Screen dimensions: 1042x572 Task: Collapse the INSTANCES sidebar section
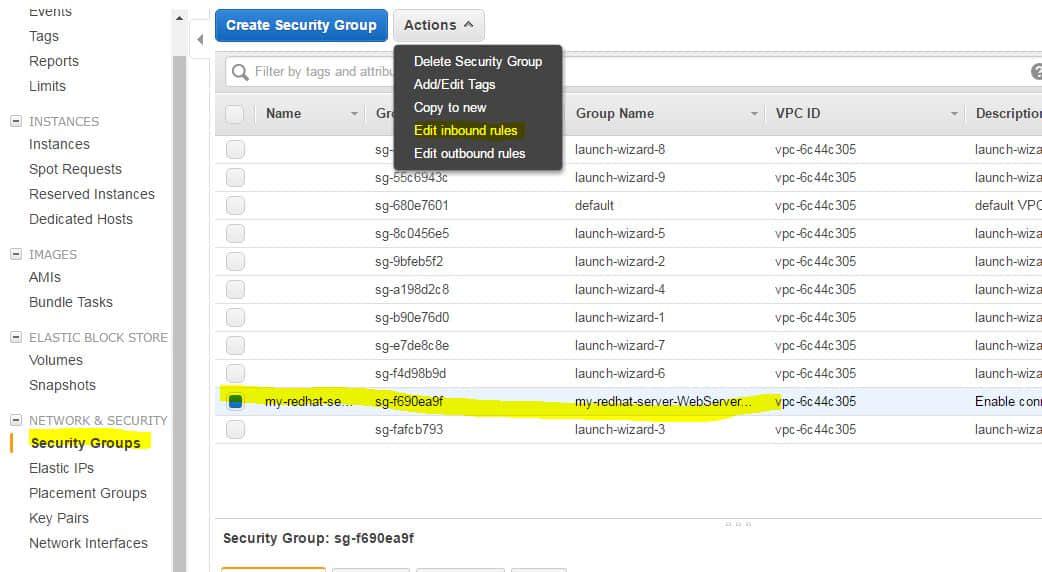pyautogui.click(x=15, y=121)
